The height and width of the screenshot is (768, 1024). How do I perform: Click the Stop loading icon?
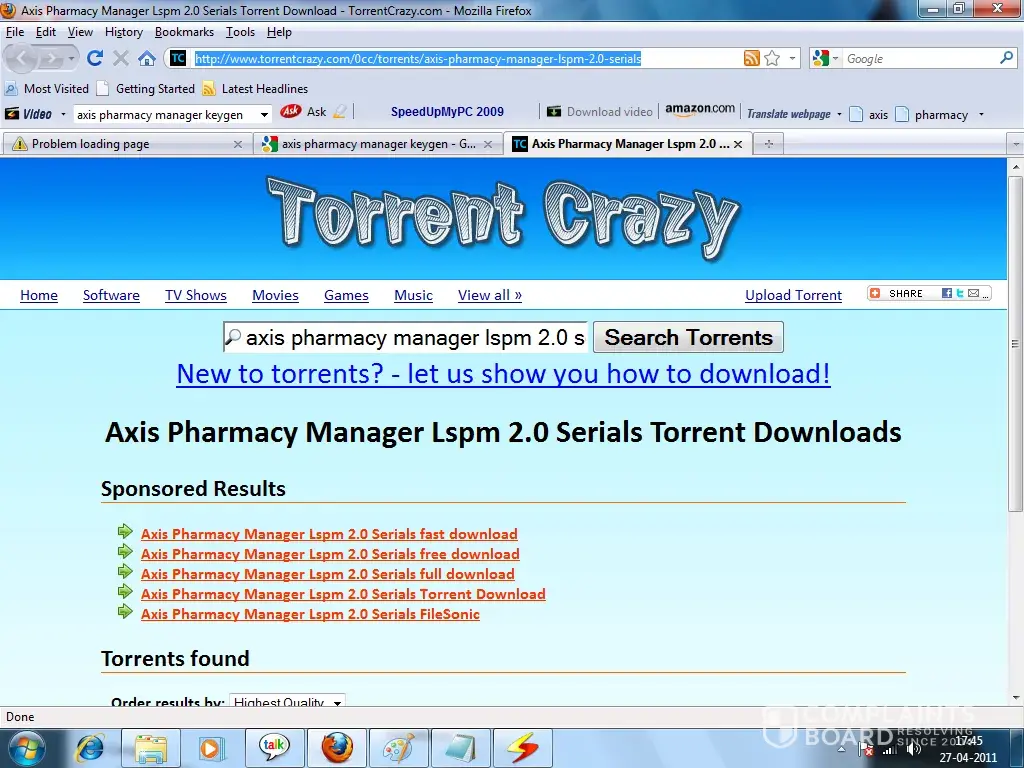click(121, 58)
